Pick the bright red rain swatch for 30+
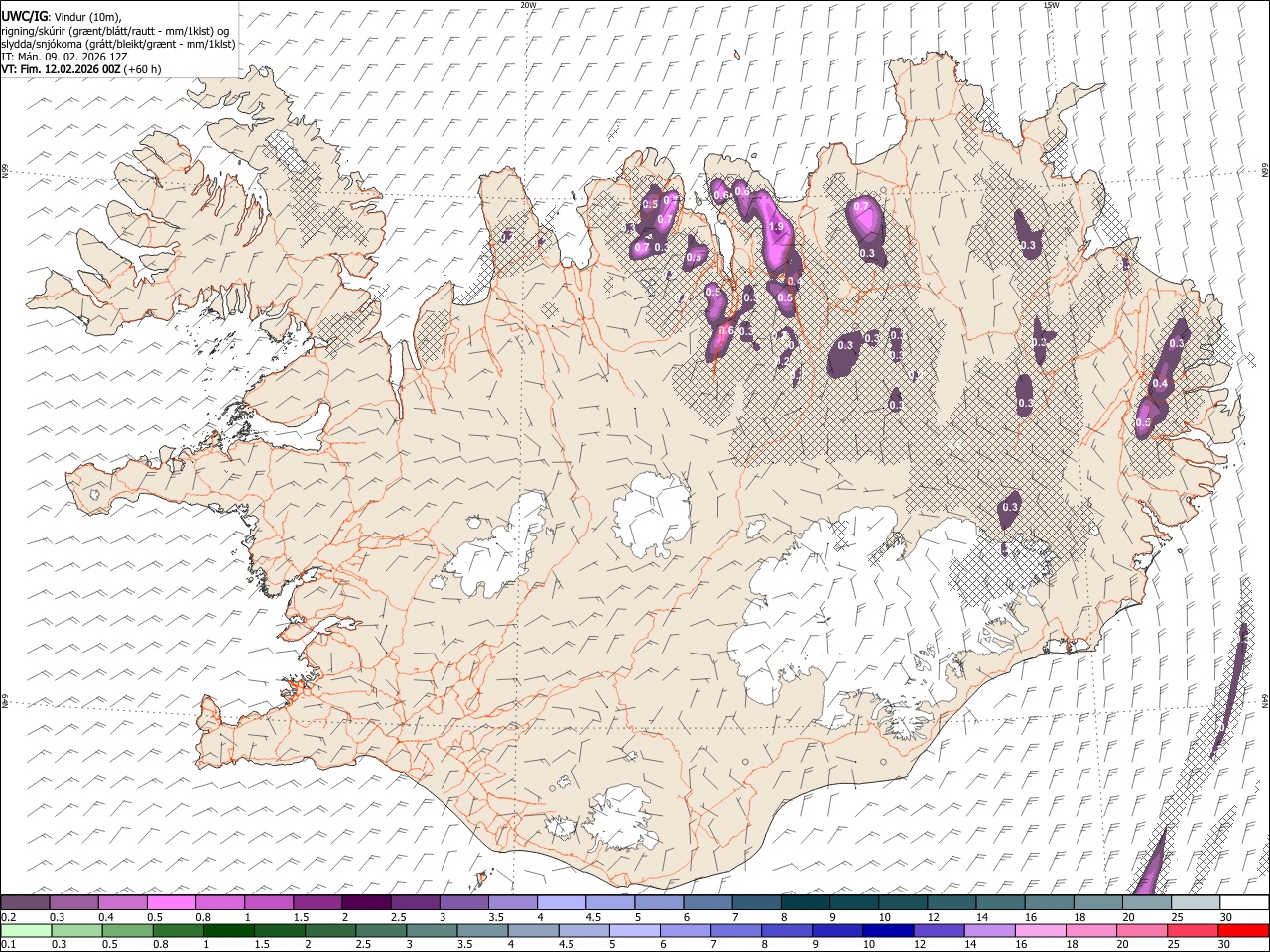 tap(1241, 930)
